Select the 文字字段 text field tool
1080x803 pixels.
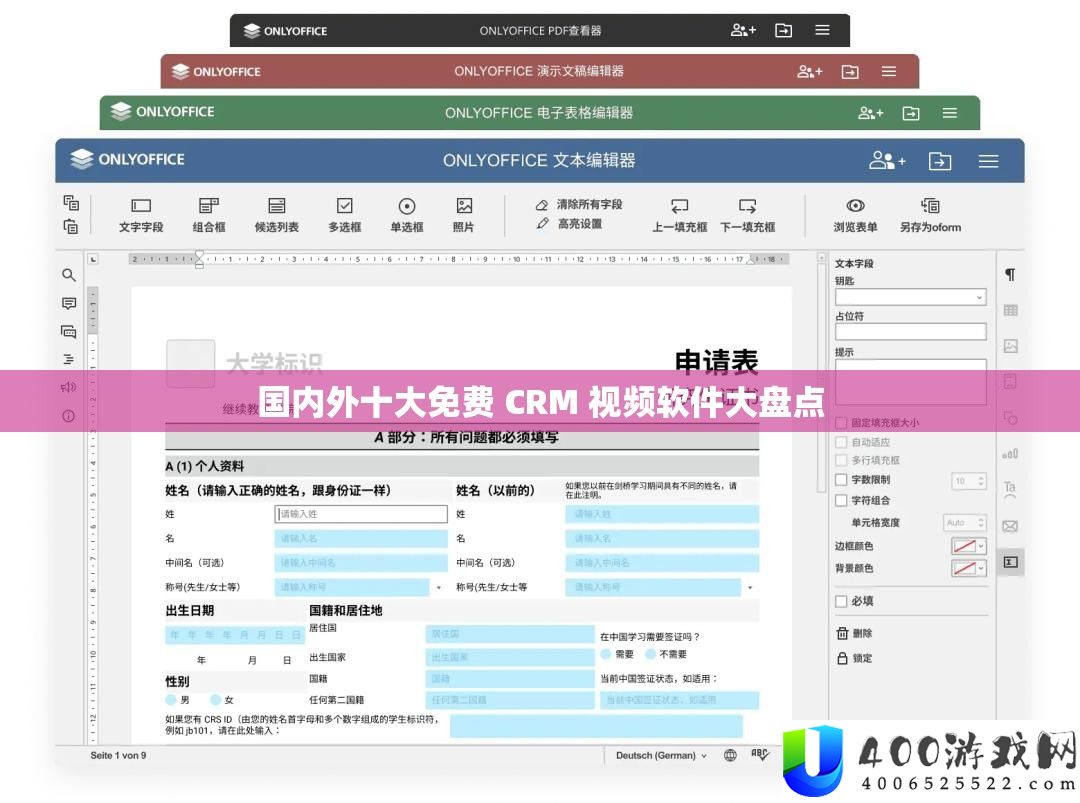[x=141, y=216]
